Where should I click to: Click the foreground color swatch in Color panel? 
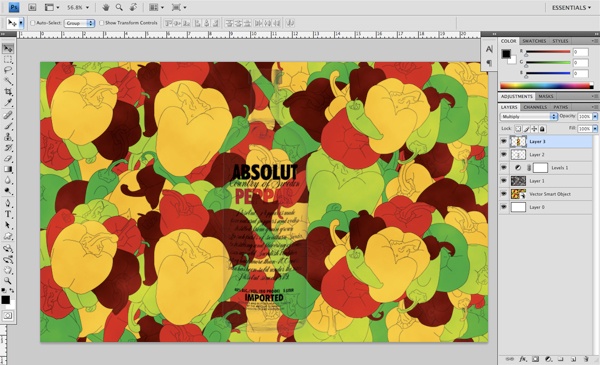tap(506, 54)
